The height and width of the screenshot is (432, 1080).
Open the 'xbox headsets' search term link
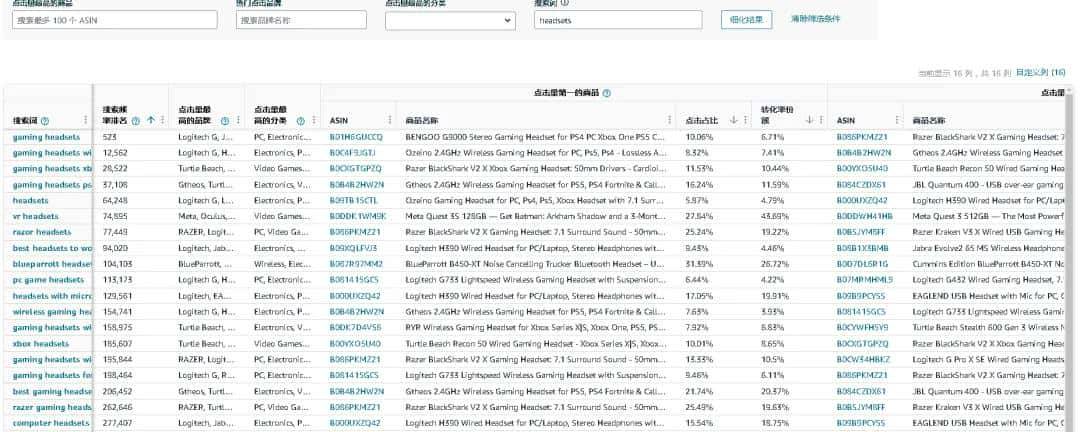click(41, 344)
